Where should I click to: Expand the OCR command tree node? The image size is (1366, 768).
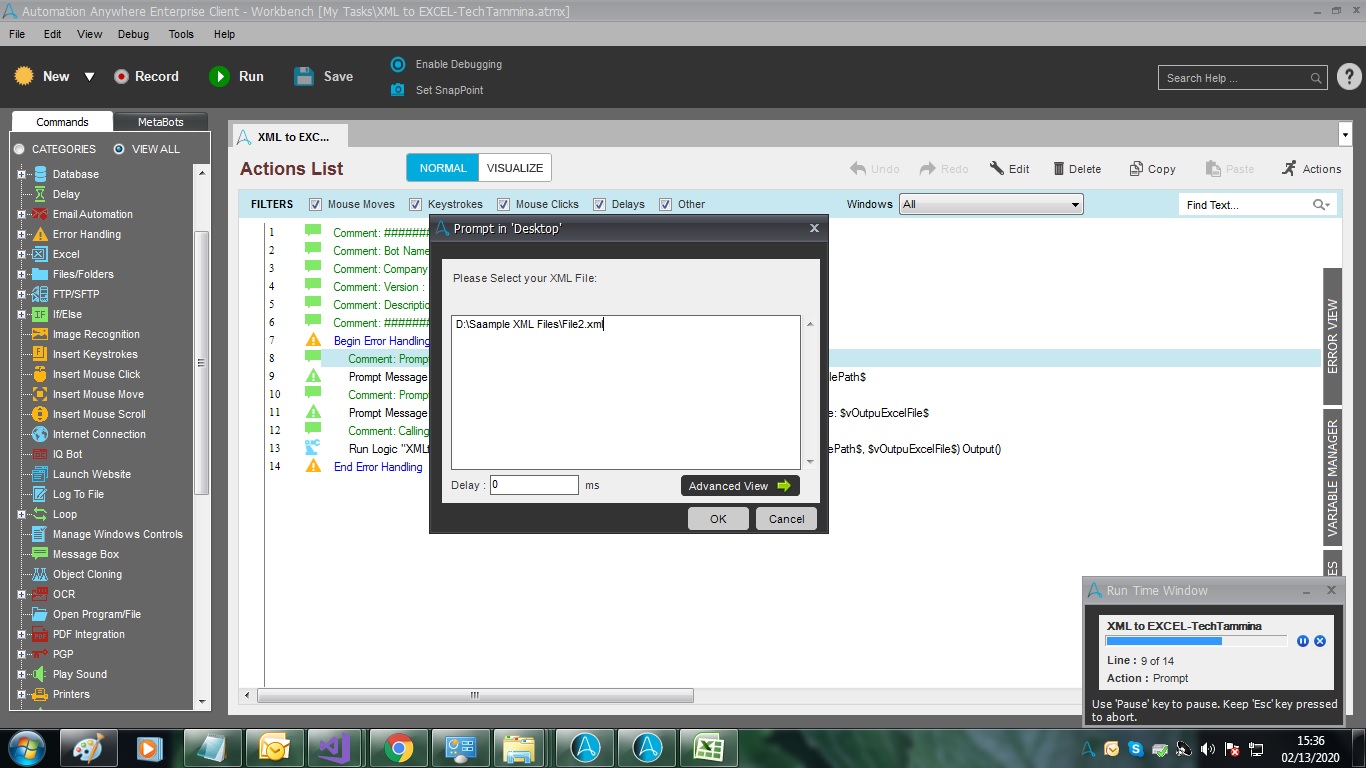pos(21,594)
